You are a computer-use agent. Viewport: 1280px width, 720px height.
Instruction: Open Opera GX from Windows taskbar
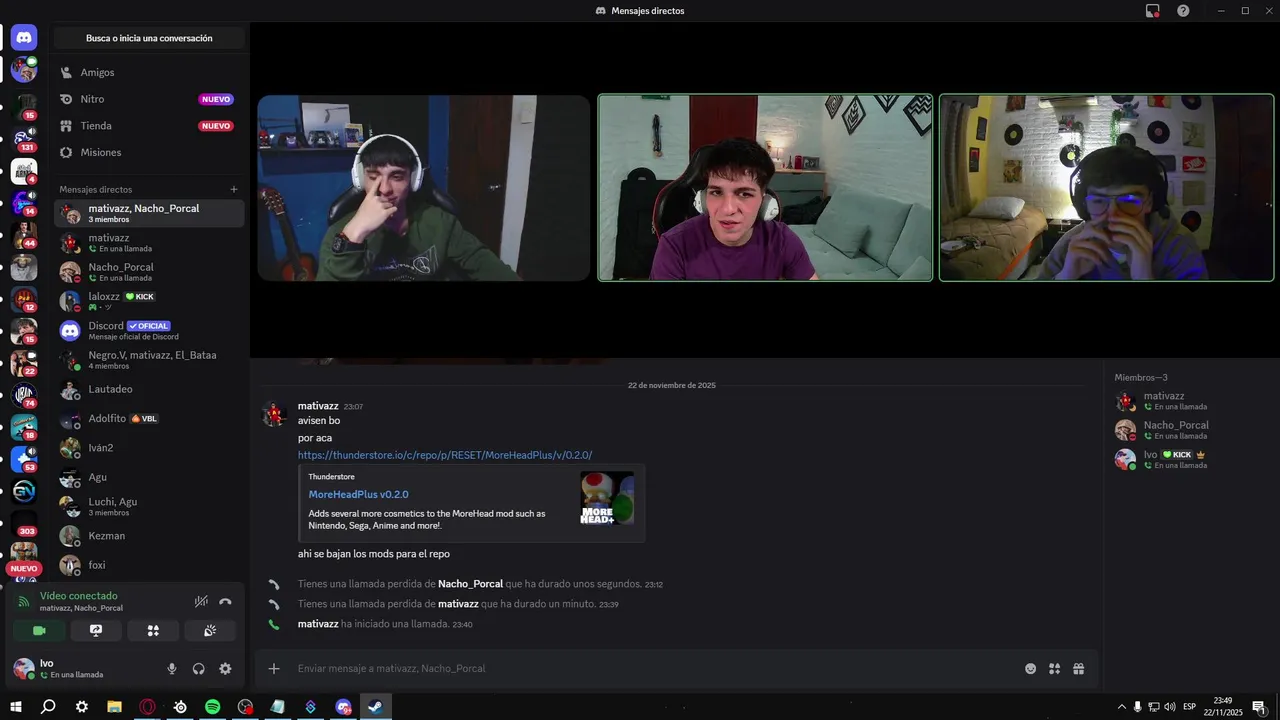point(147,707)
